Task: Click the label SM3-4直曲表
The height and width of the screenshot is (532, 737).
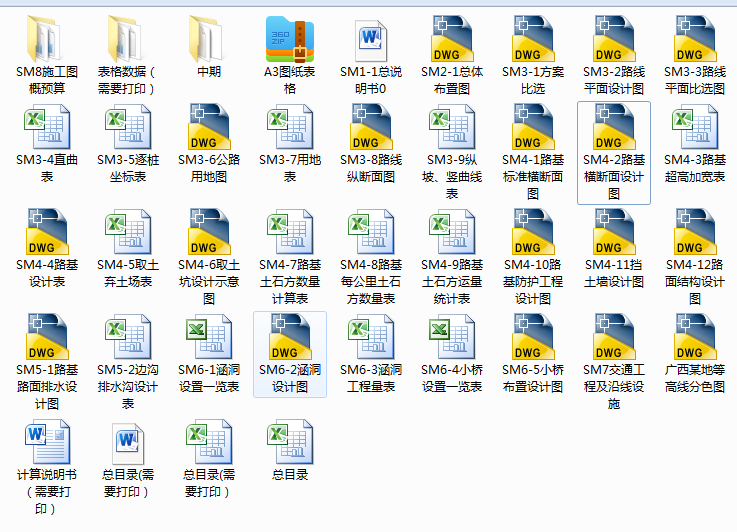Action: [47, 168]
